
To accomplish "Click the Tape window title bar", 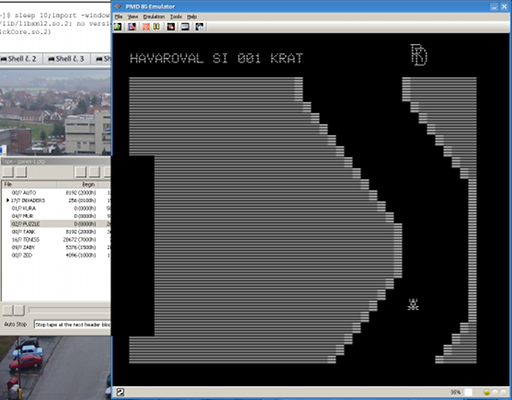I will pyautogui.click(x=55, y=161).
